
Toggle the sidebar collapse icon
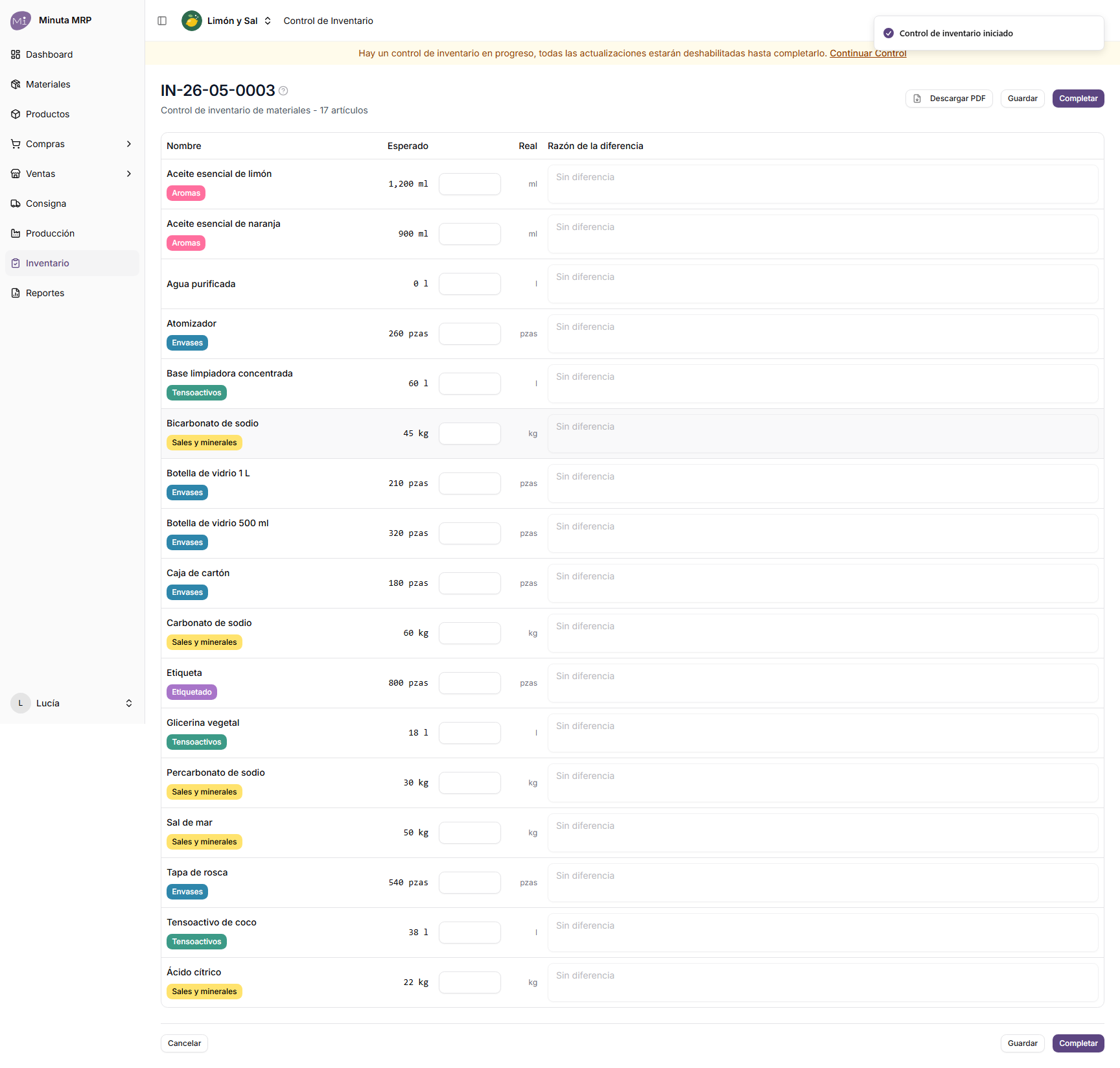click(162, 21)
